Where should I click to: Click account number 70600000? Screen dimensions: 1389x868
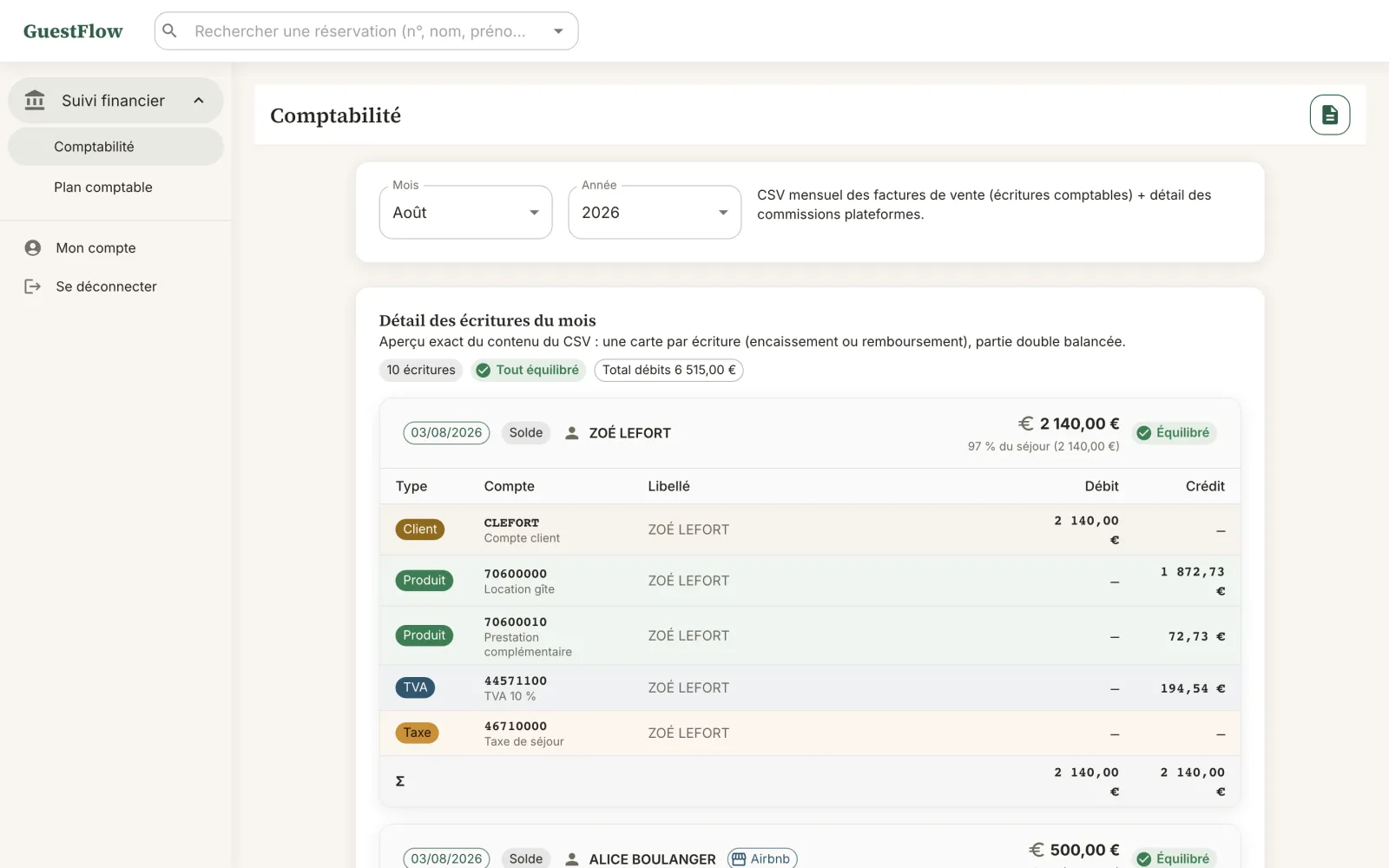click(x=516, y=574)
